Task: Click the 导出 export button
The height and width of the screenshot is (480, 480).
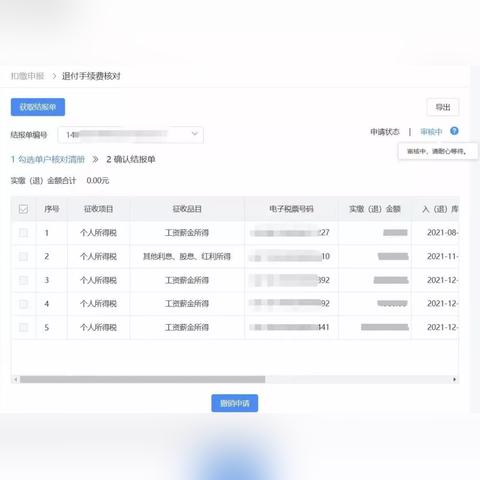Action: (x=443, y=107)
